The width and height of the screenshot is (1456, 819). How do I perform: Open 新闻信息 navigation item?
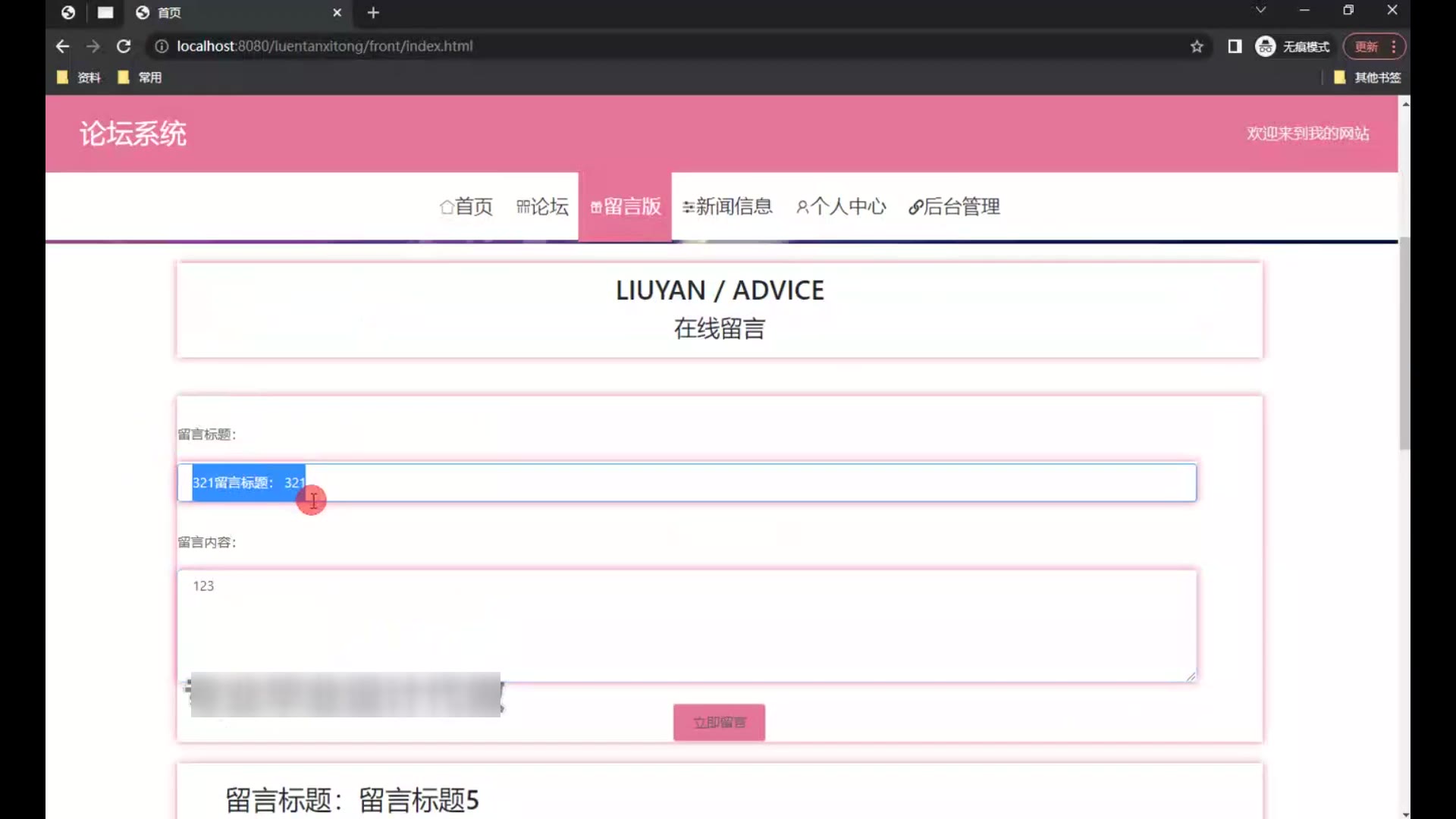click(x=727, y=206)
